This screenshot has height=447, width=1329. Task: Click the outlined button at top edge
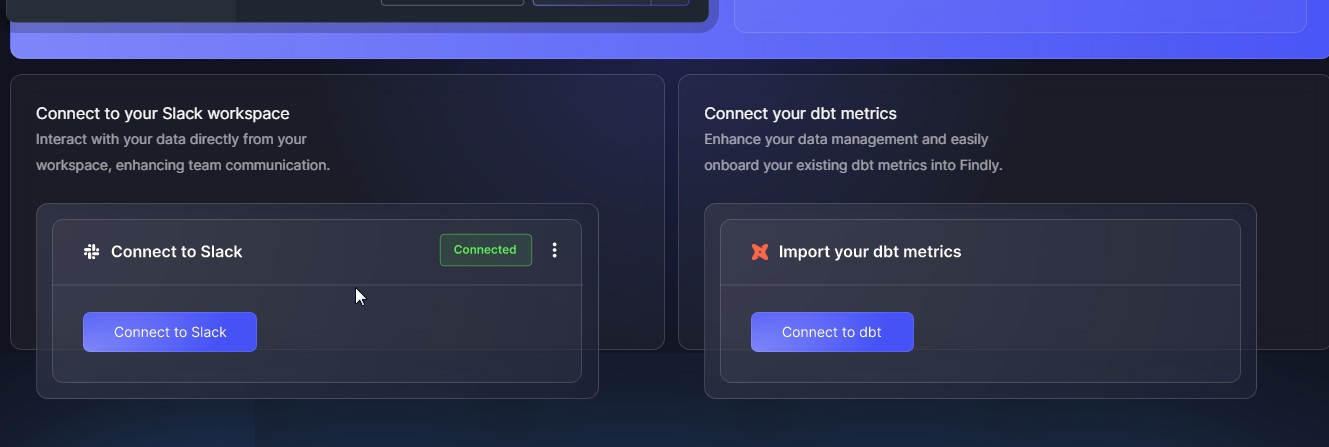pos(452,2)
